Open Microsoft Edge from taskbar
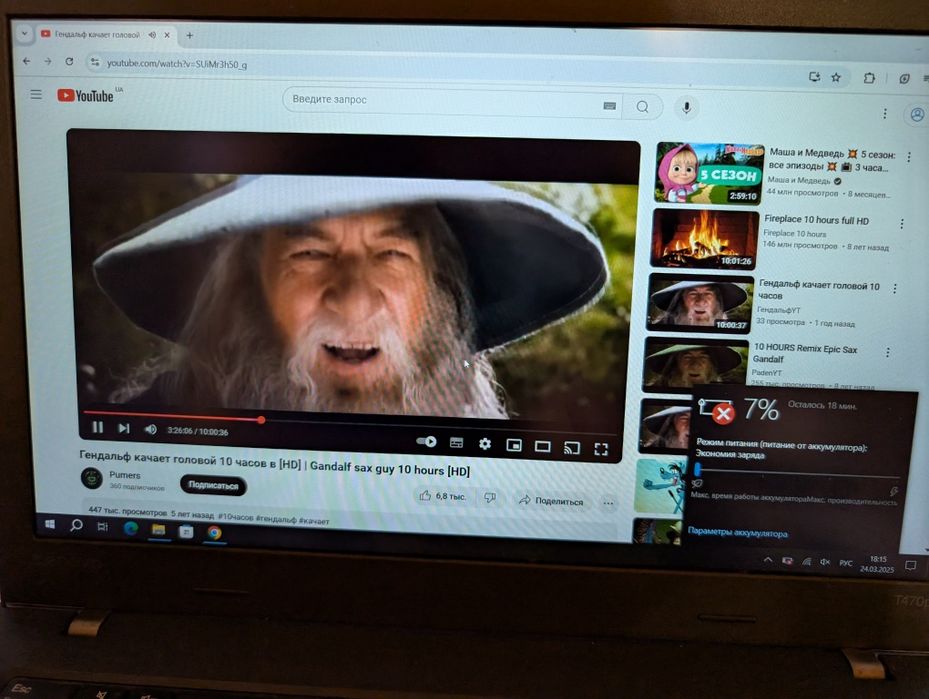 [x=130, y=528]
